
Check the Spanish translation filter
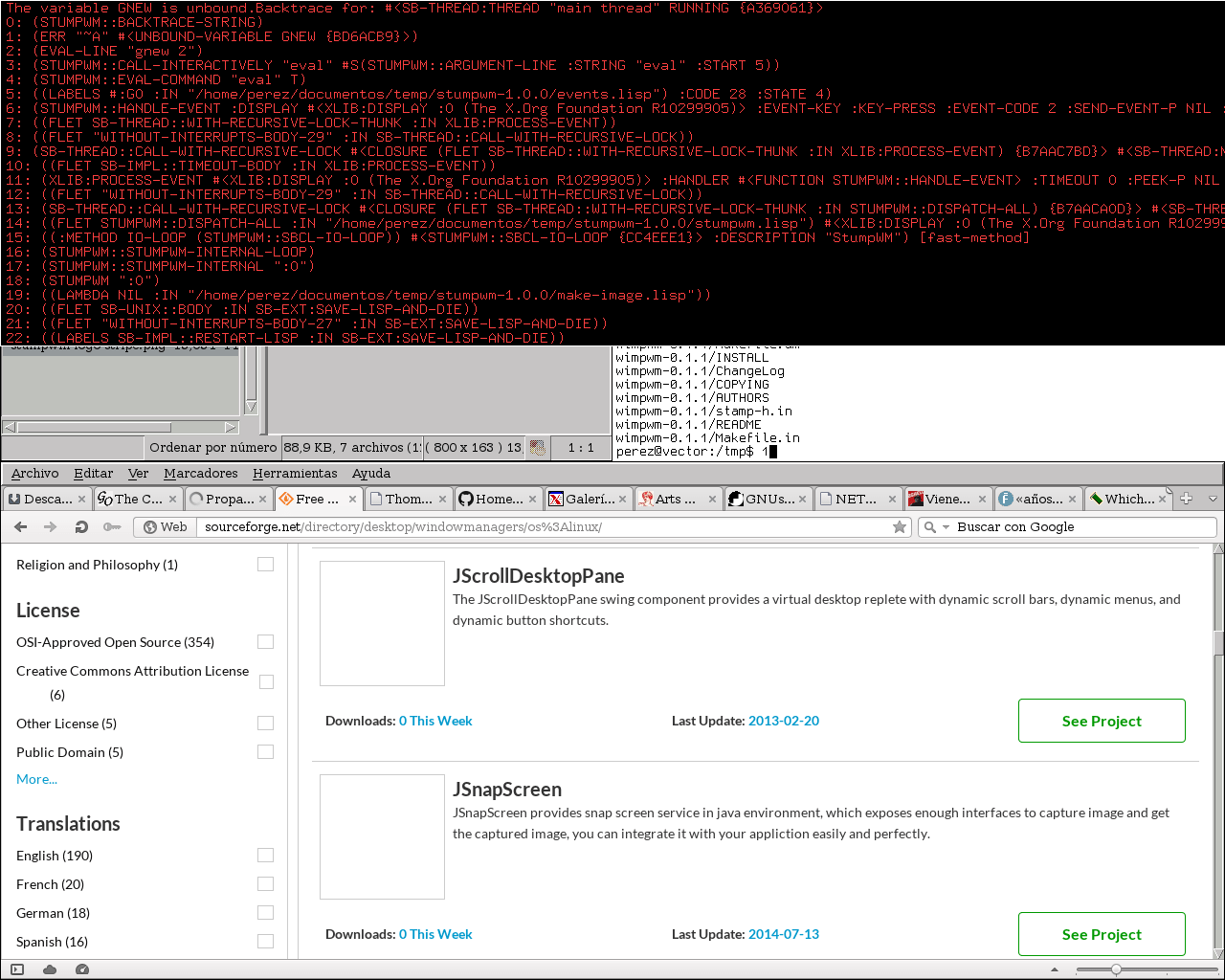point(265,942)
